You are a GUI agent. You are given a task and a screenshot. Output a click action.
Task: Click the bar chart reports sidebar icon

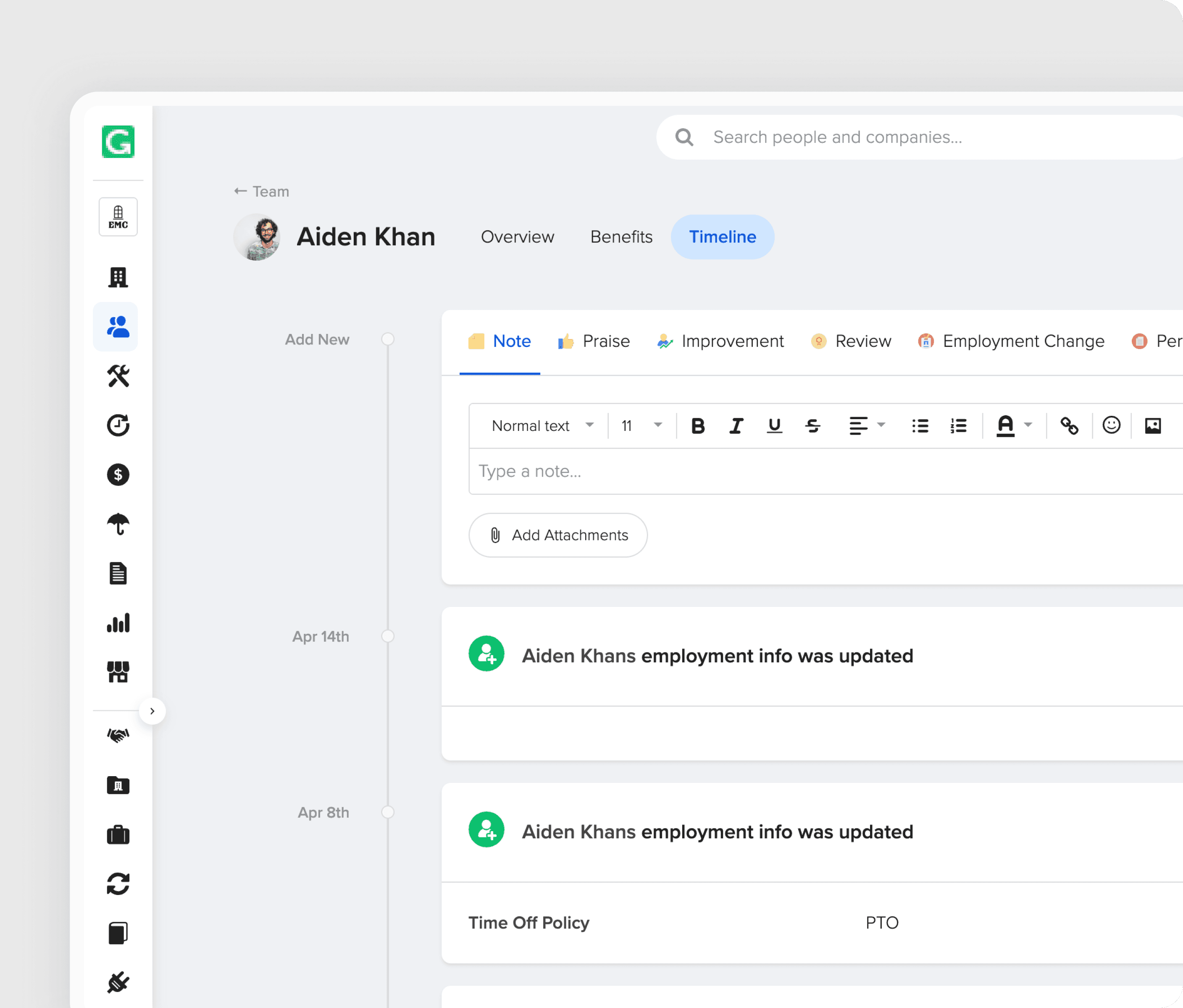pos(118,623)
